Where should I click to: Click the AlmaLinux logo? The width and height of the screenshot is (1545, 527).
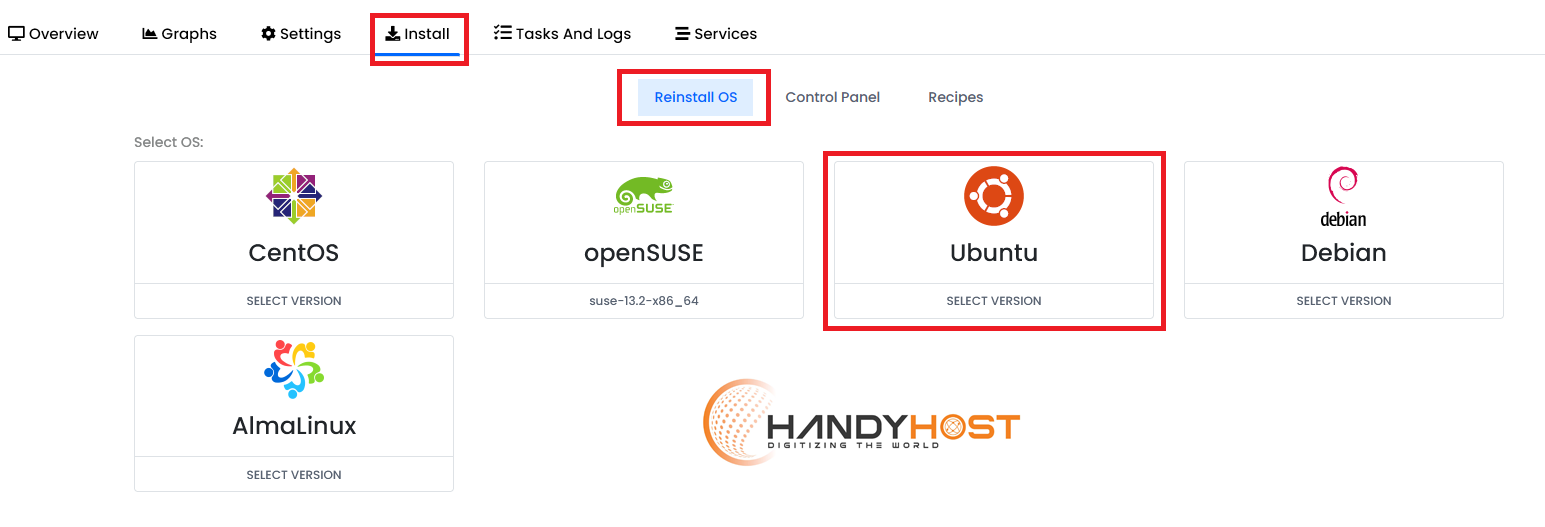(294, 370)
